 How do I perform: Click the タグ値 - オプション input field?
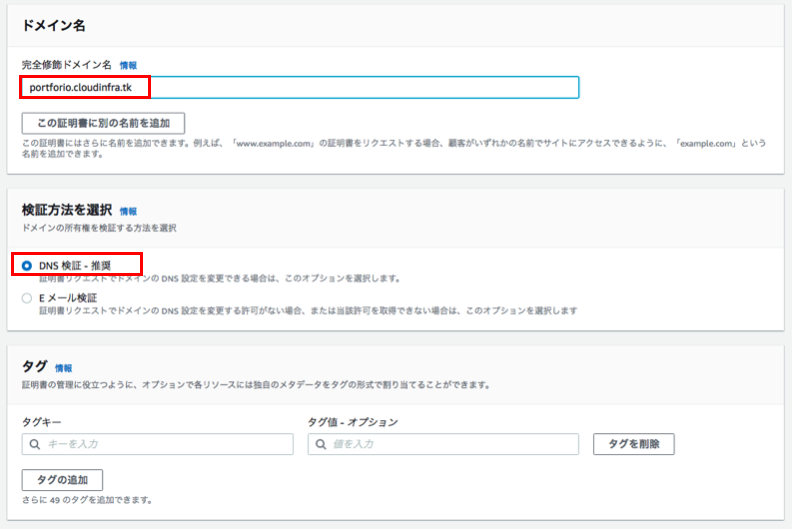(x=443, y=444)
